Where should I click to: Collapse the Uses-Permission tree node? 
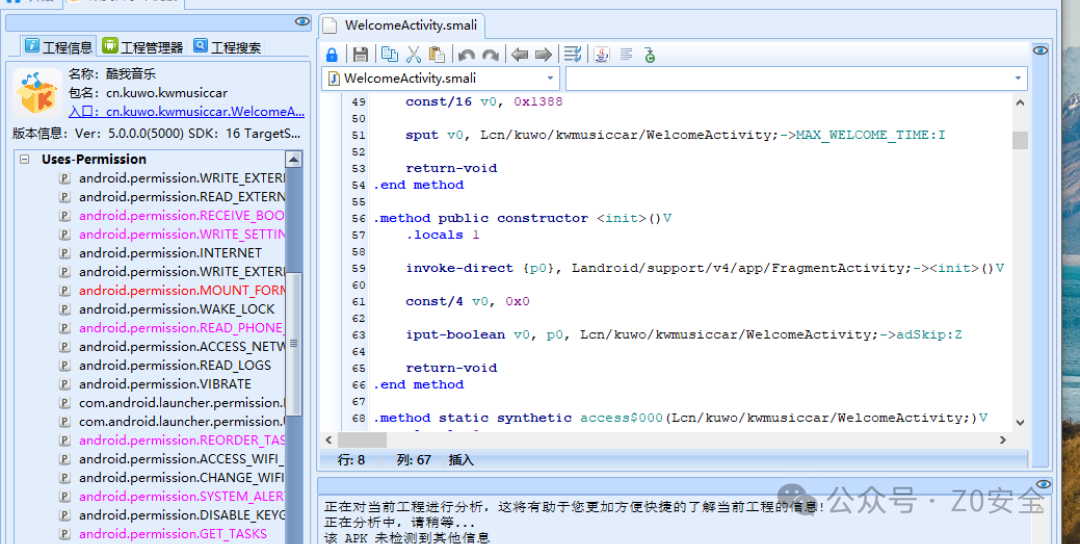coord(25,159)
